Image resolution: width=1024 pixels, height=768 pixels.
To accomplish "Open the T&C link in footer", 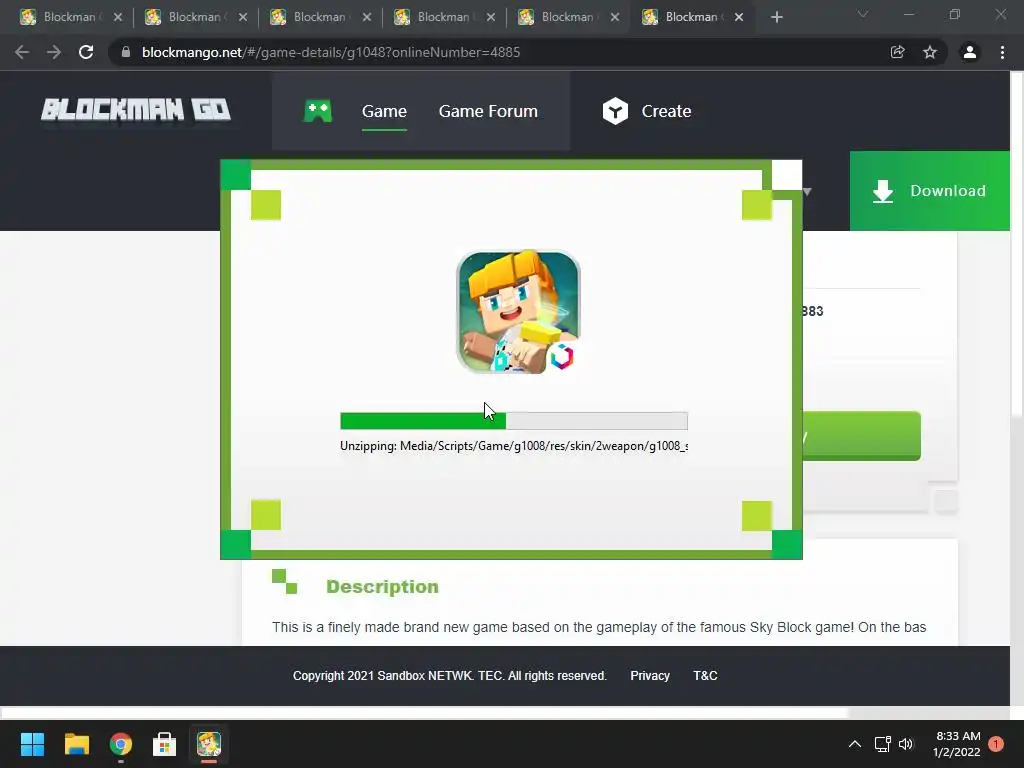I will (705, 676).
